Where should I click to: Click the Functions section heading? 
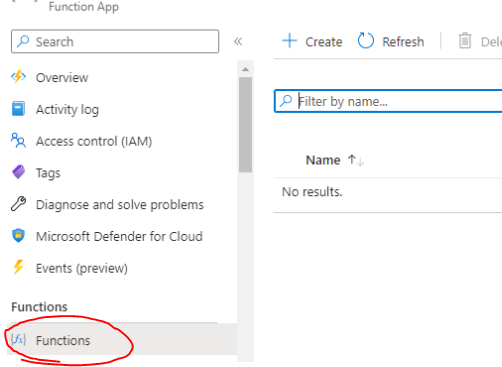(x=39, y=307)
